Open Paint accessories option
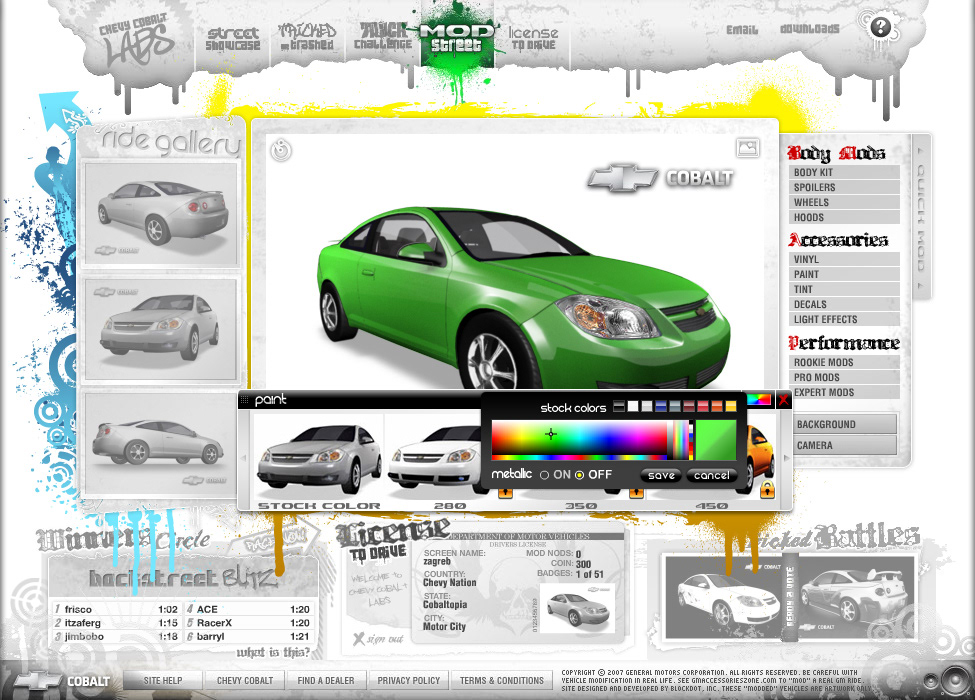This screenshot has width=975, height=700. 844,274
